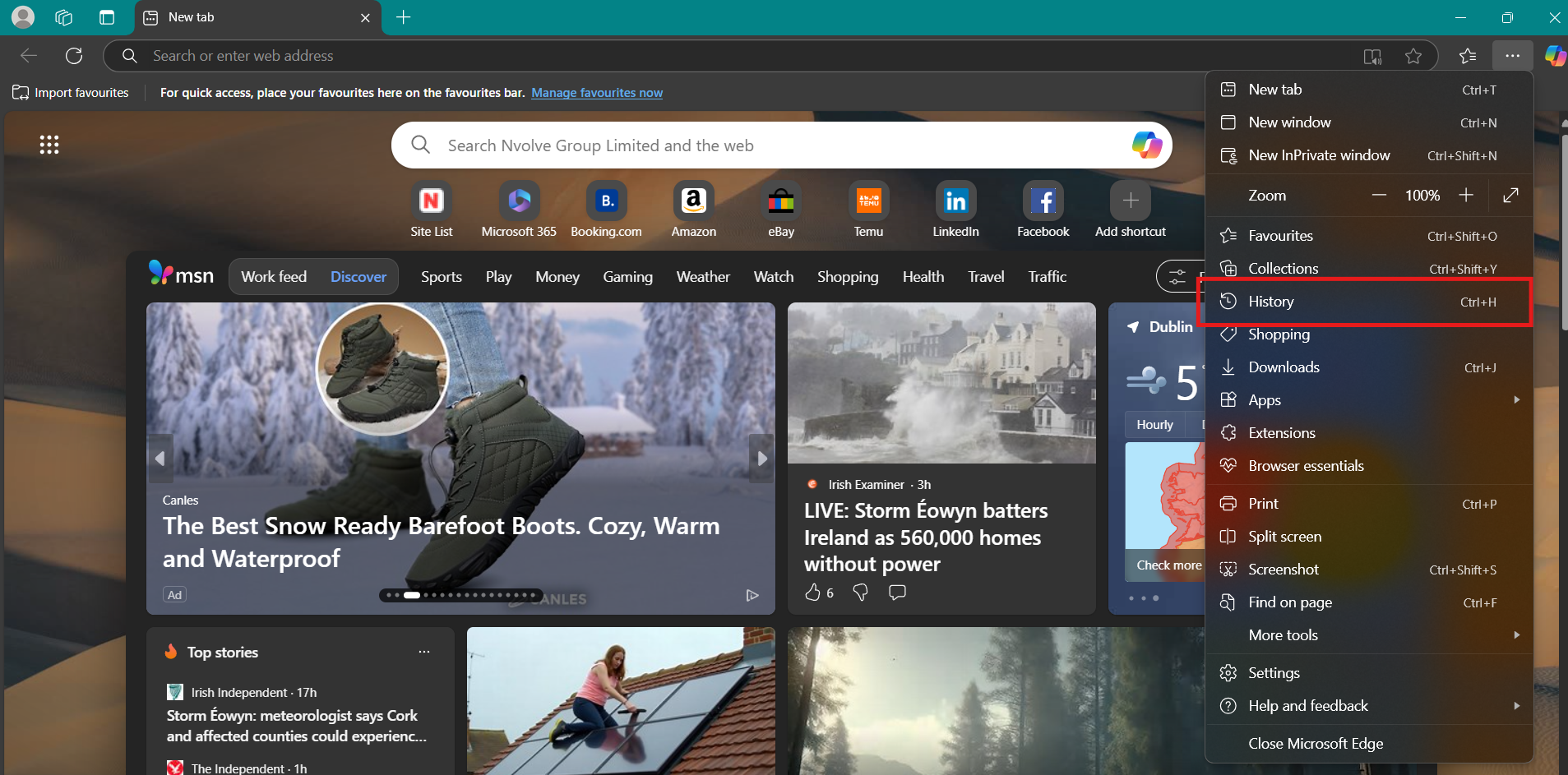Viewport: 1568px width, 775px height.
Task: Open Copilot icon in the toolbar
Action: pyautogui.click(x=1555, y=56)
